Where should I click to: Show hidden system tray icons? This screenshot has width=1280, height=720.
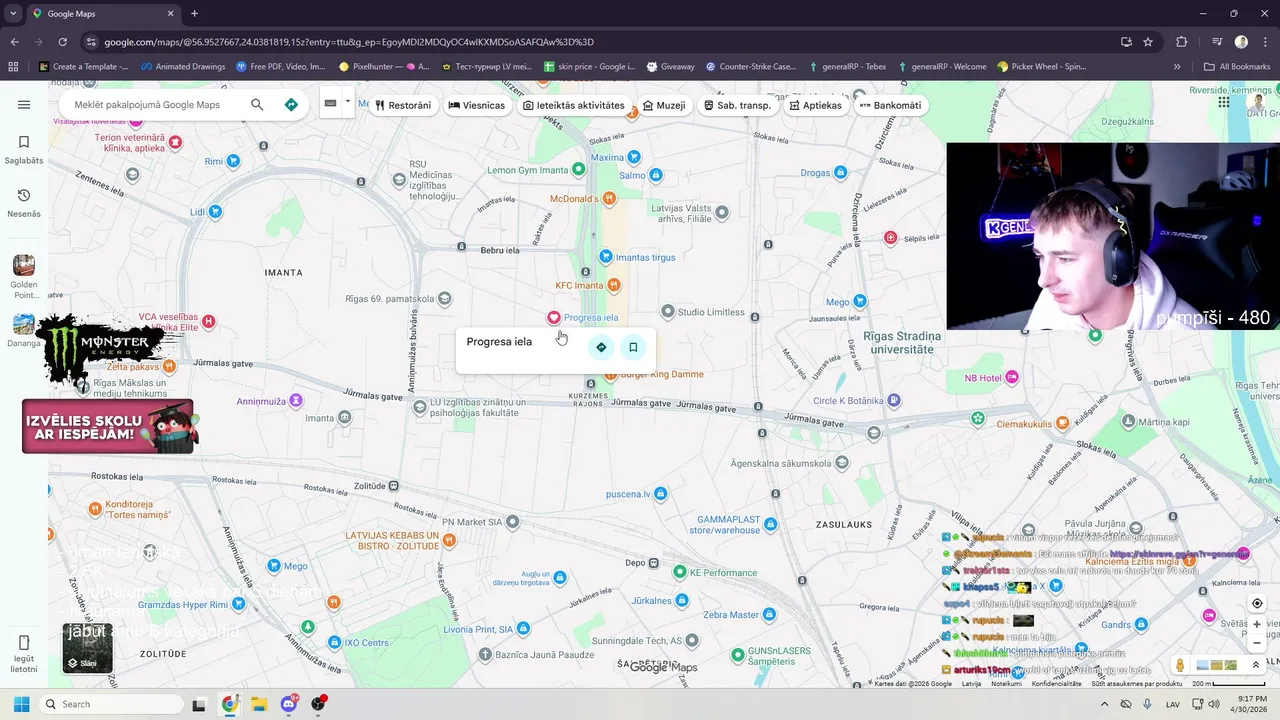click(1104, 704)
